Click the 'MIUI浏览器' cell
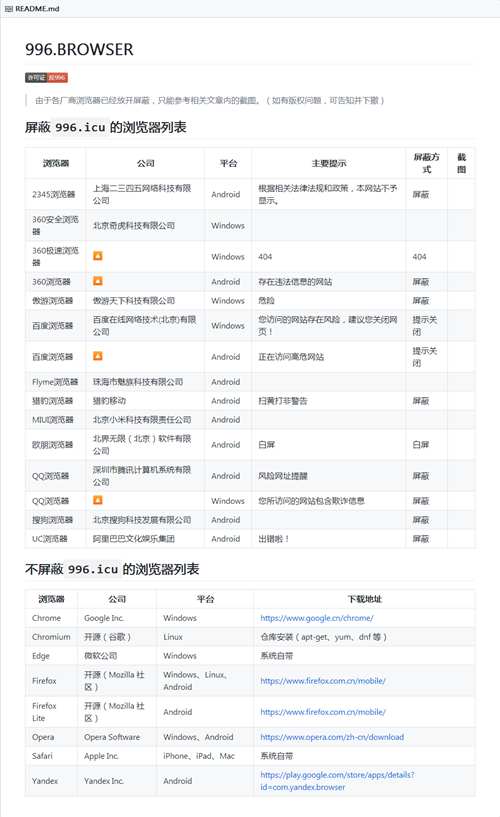This screenshot has height=817, width=500. point(53,419)
